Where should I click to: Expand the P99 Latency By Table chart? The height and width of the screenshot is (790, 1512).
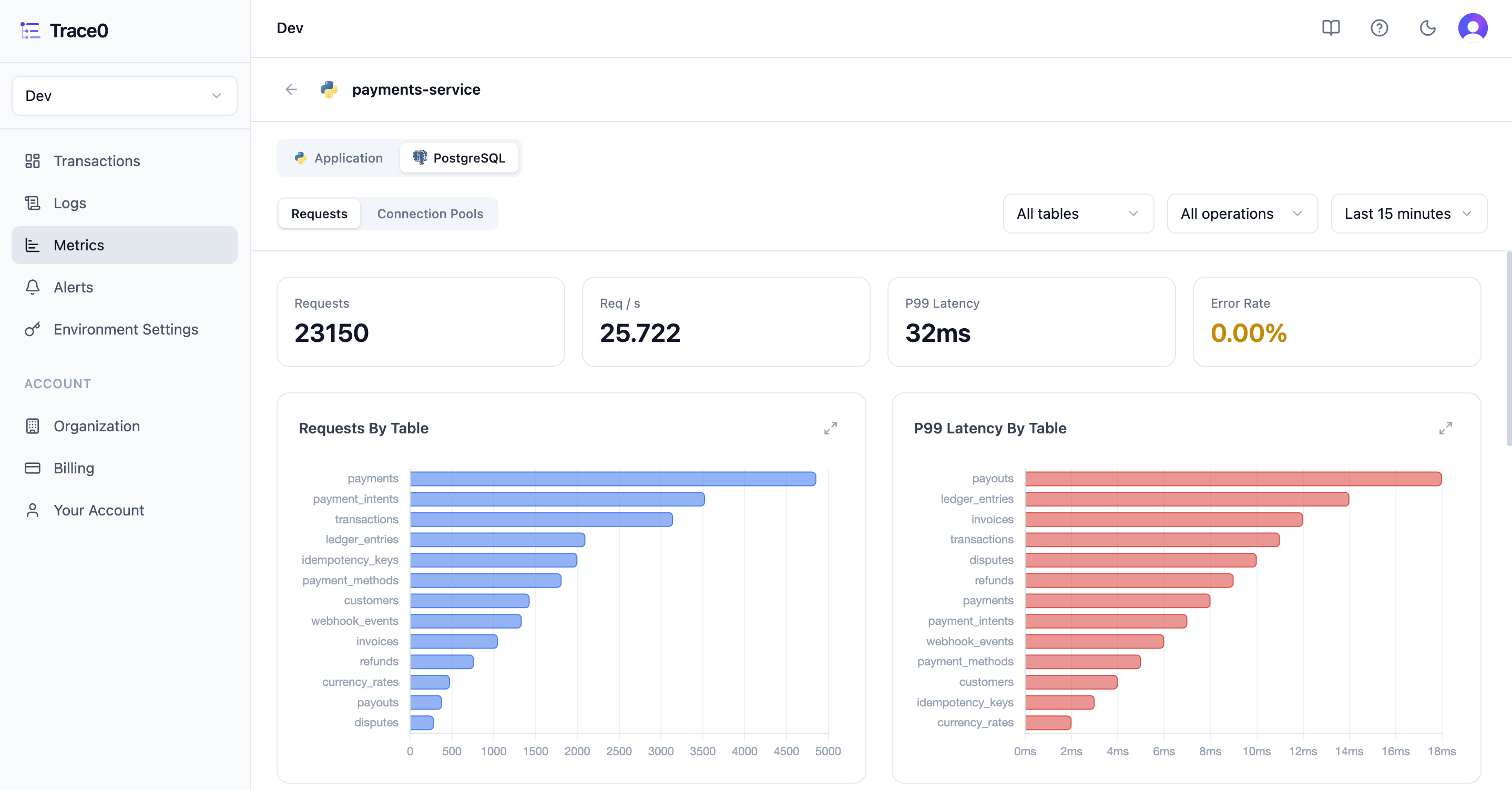click(1445, 428)
